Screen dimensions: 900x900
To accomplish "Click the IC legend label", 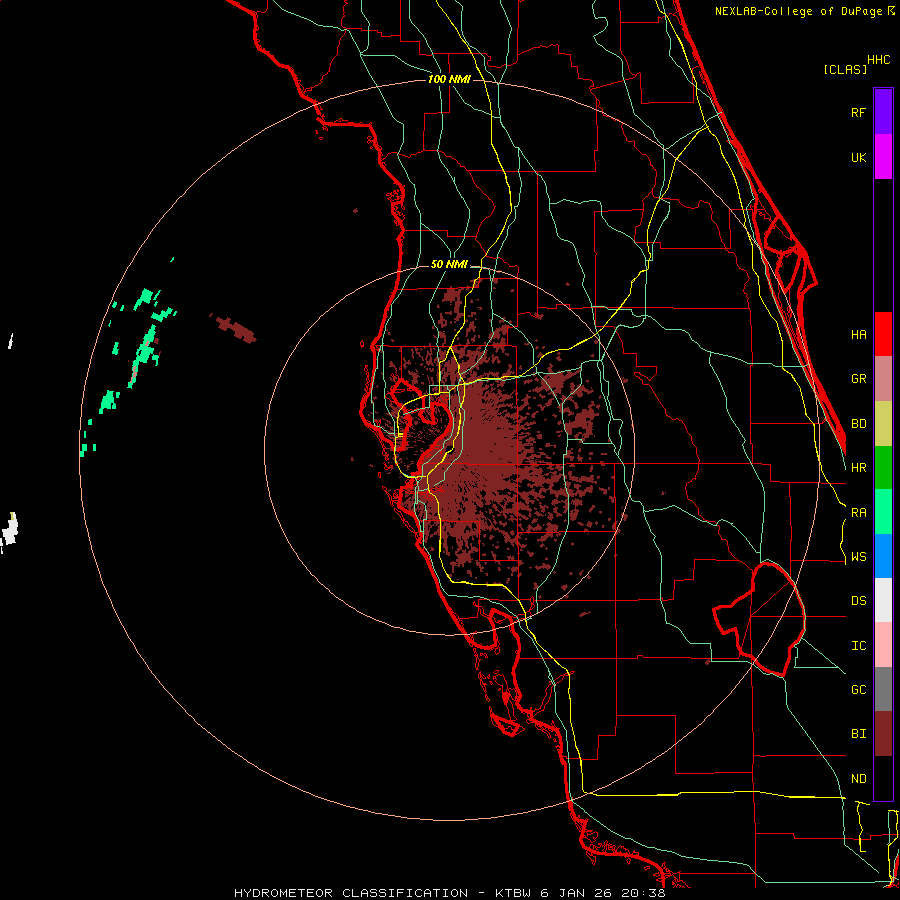I will point(858,646).
